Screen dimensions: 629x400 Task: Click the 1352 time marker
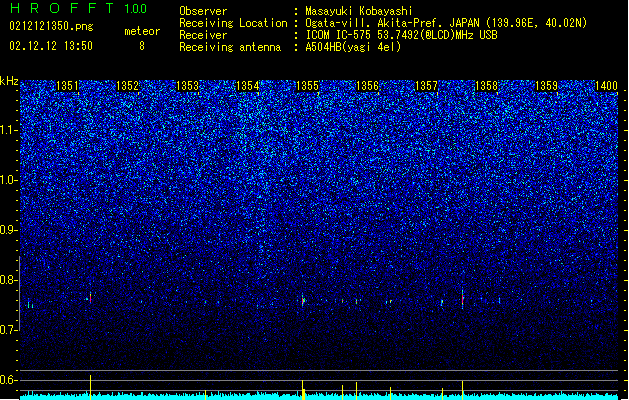pyautogui.click(x=127, y=86)
